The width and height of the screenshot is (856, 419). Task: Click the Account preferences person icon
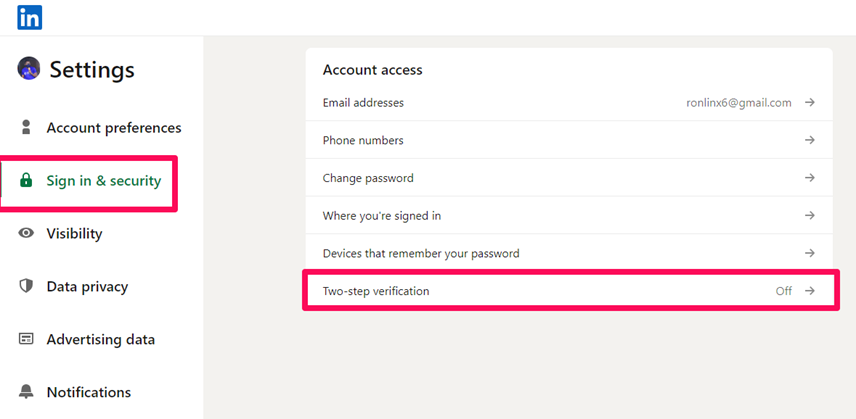tap(26, 128)
